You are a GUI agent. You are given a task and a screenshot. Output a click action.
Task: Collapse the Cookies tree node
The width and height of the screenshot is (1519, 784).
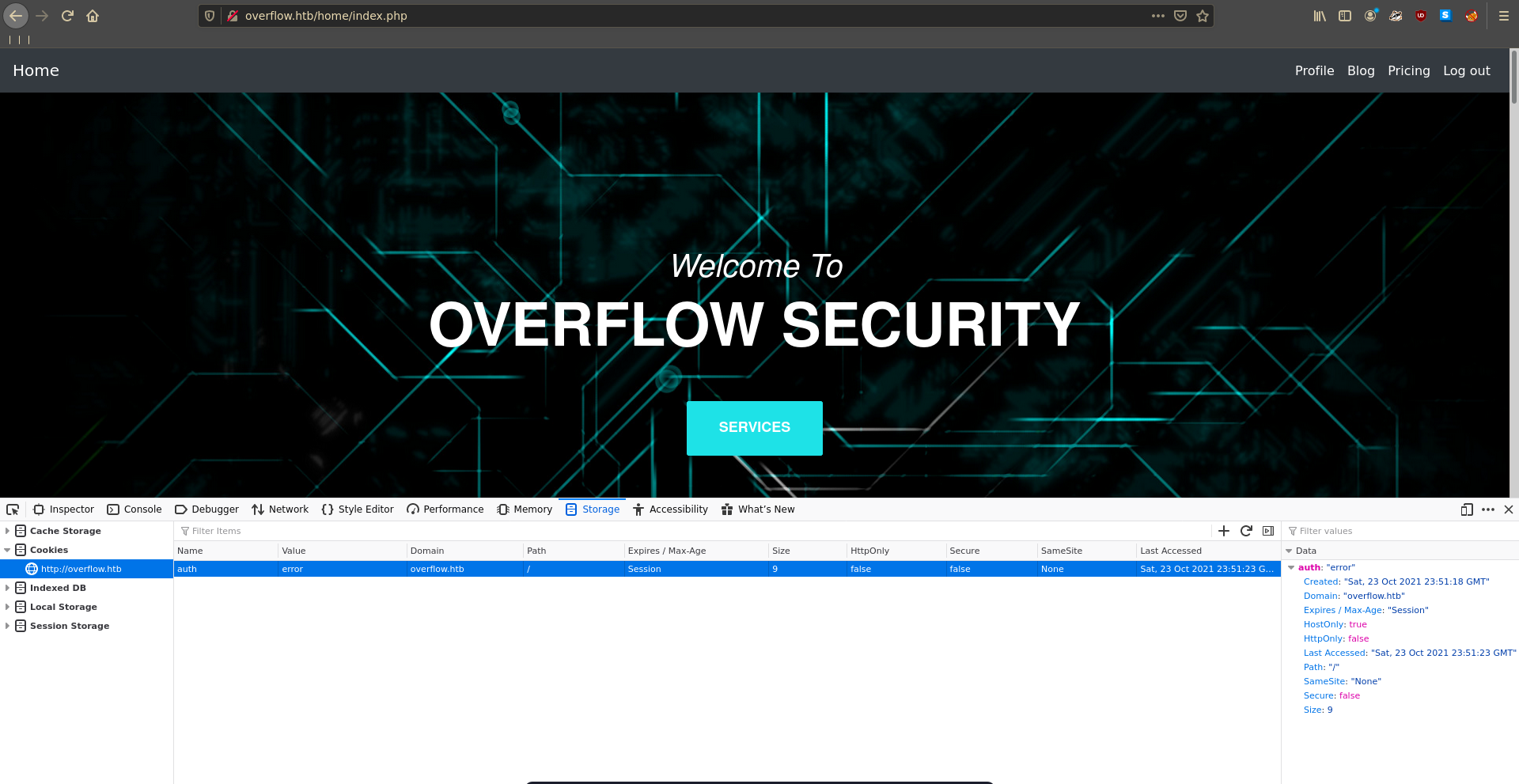tap(7, 550)
